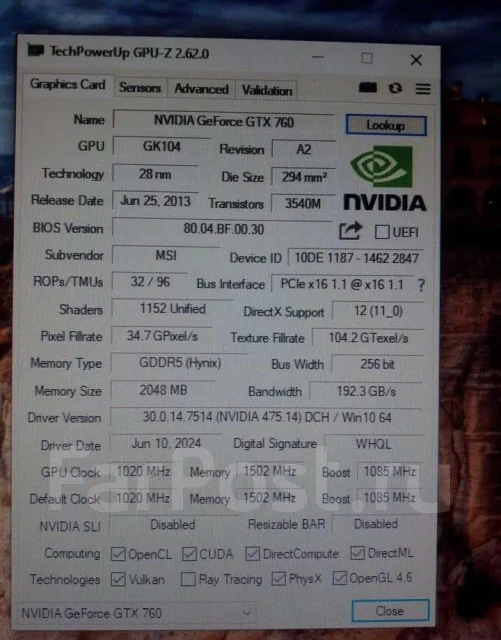
Task: Click the GPU field GK104
Action: (162, 147)
